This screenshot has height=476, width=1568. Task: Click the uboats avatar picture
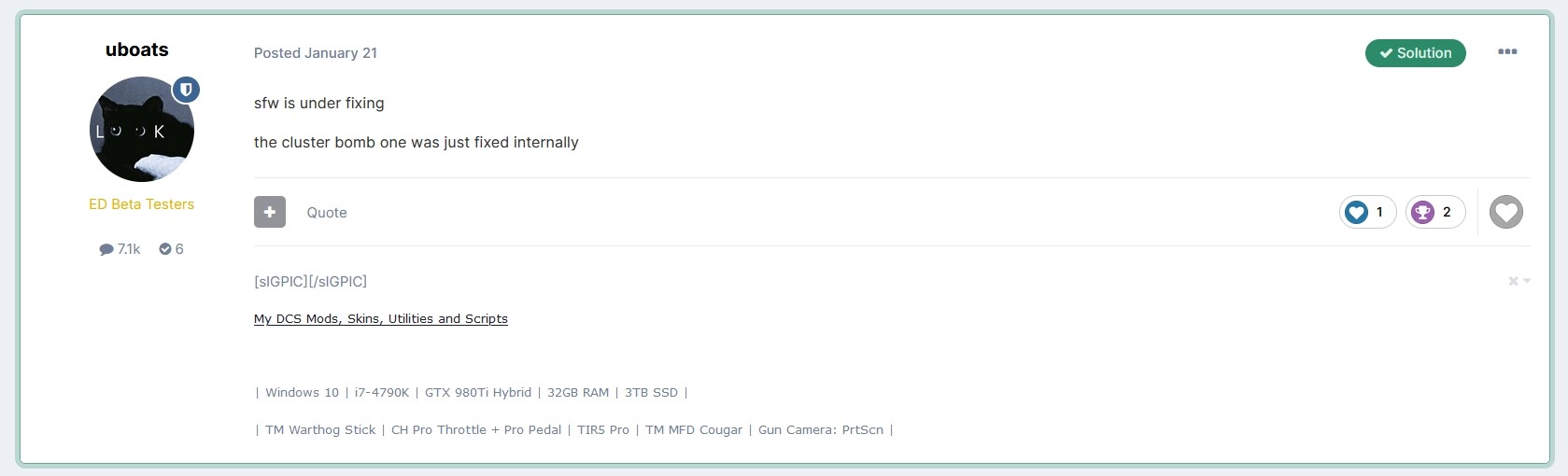[142, 130]
